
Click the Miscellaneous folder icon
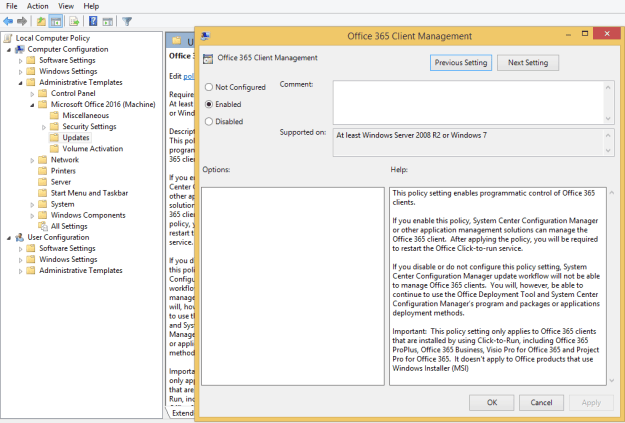tap(54, 116)
